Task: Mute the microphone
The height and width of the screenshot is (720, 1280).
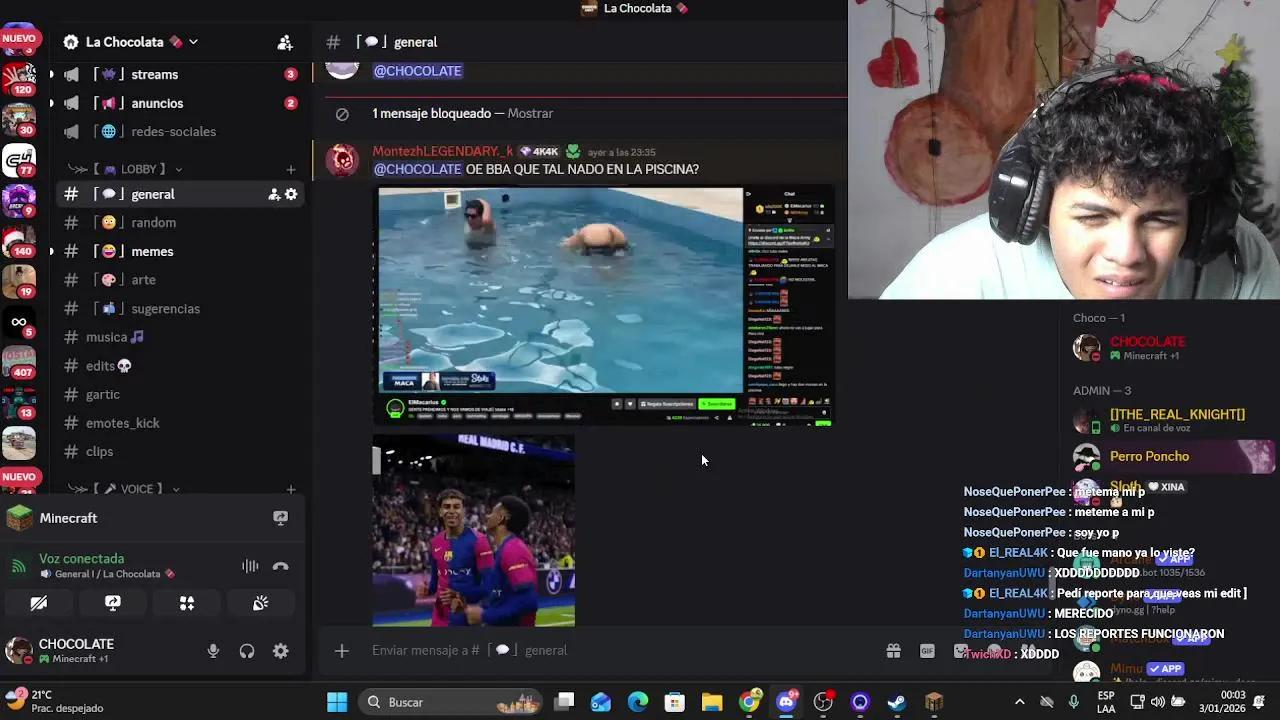Action: [213, 651]
